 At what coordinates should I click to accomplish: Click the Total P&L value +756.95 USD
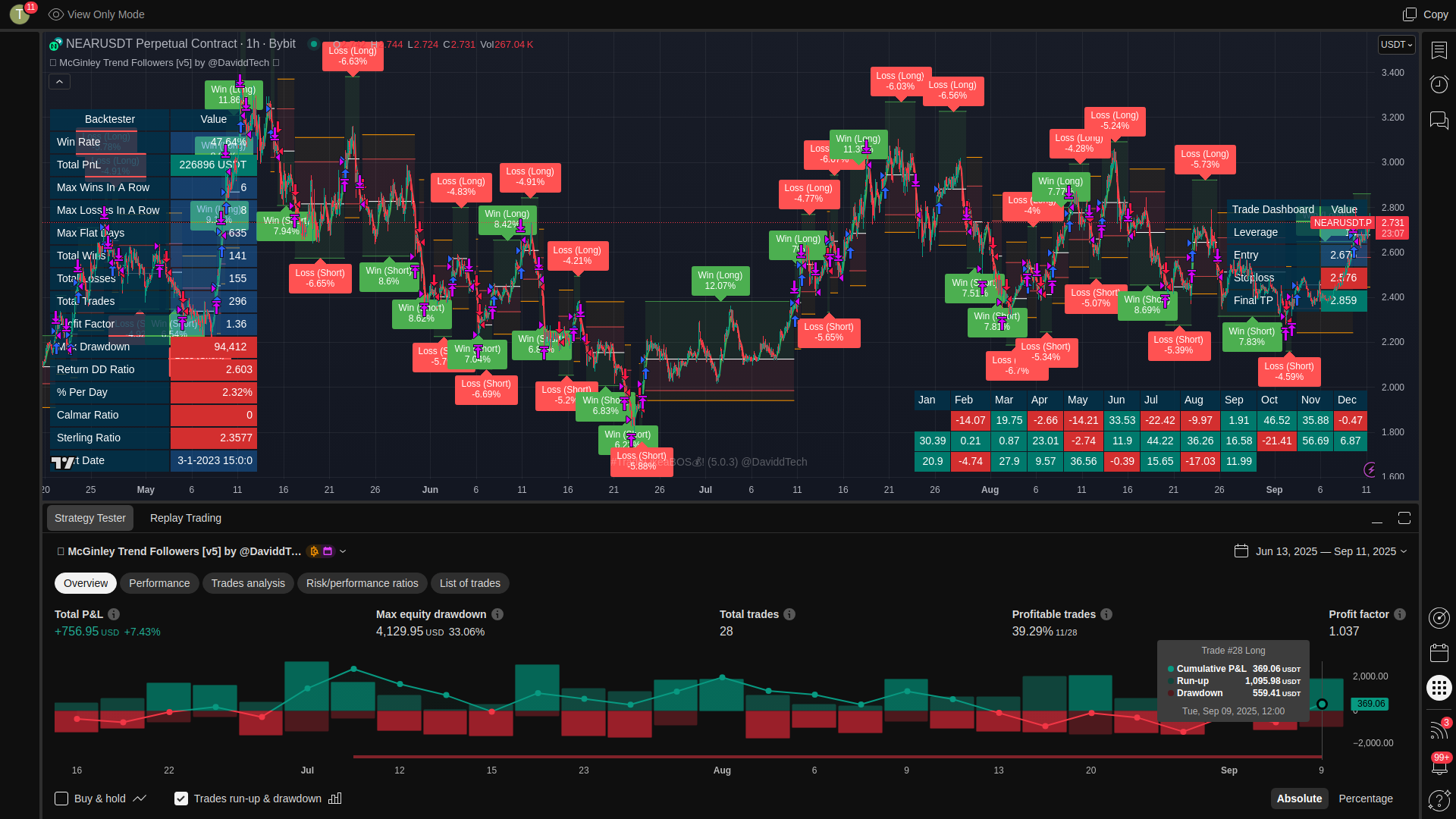click(86, 632)
